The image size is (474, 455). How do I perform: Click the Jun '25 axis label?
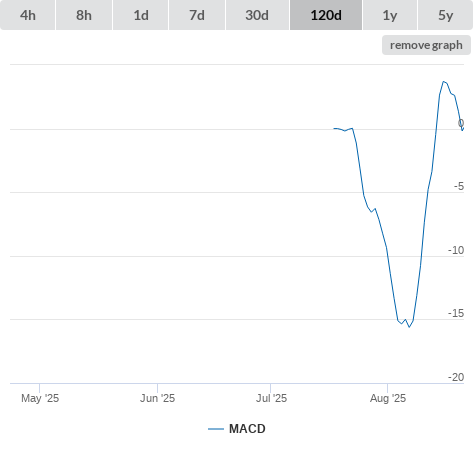click(x=157, y=398)
